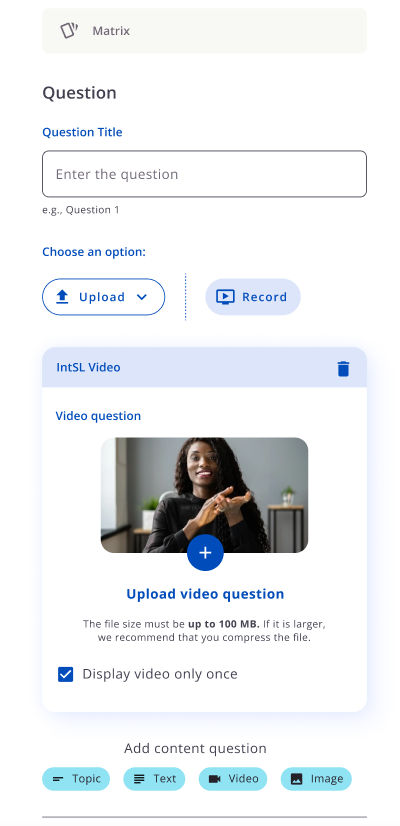This screenshot has width=400, height=826.
Task: Click the Text chip paragraph icon
Action: [x=139, y=779]
